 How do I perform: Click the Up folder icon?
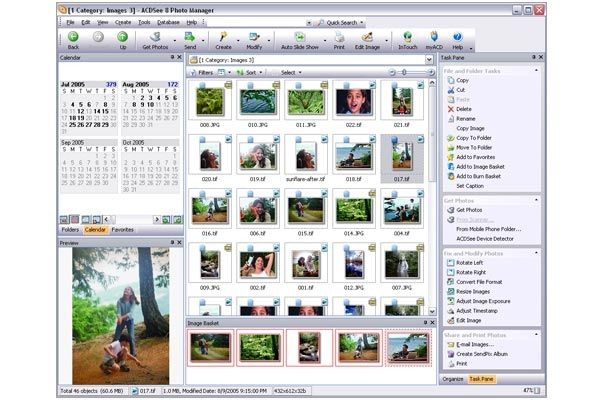[x=123, y=38]
